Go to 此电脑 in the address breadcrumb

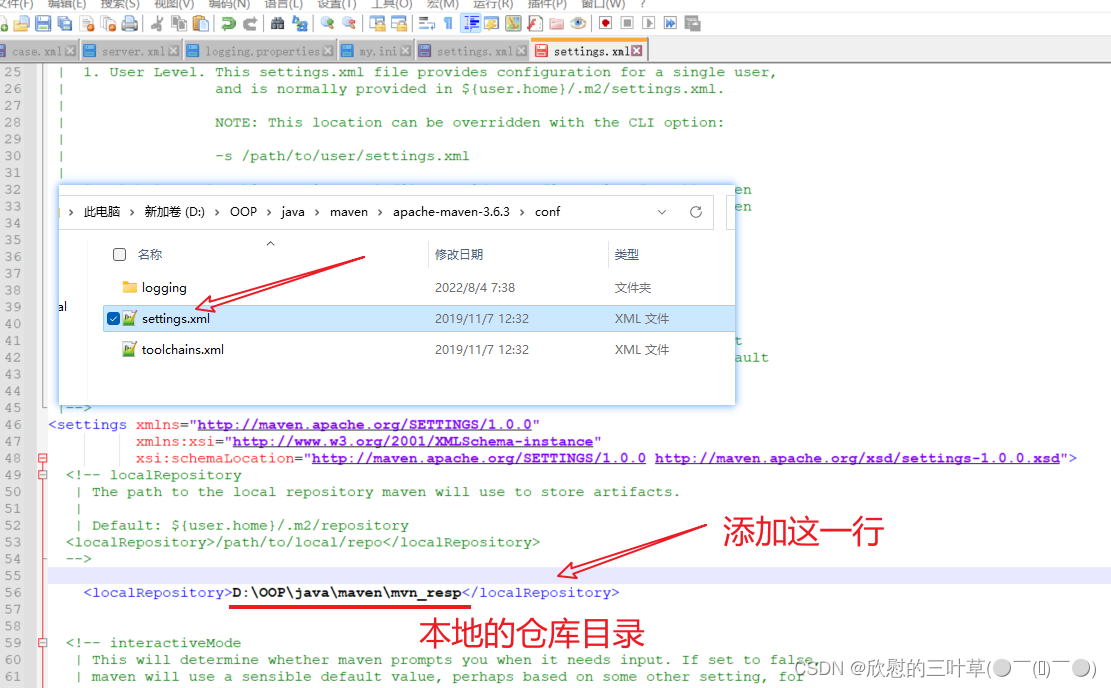[102, 212]
